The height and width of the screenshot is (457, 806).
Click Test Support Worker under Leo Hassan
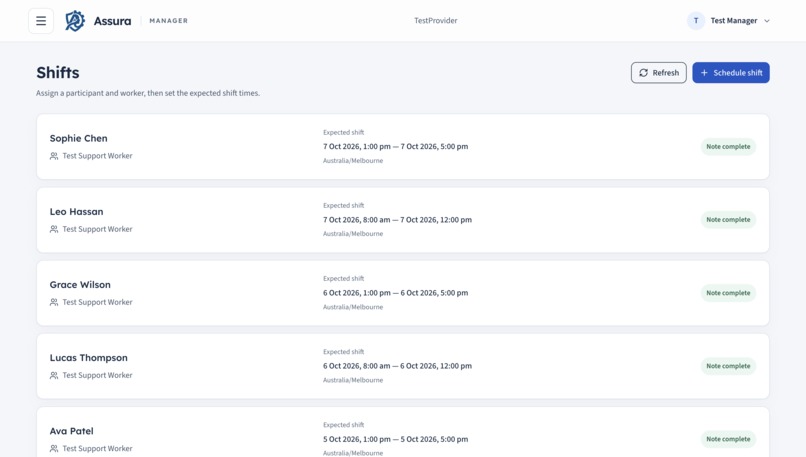click(97, 229)
